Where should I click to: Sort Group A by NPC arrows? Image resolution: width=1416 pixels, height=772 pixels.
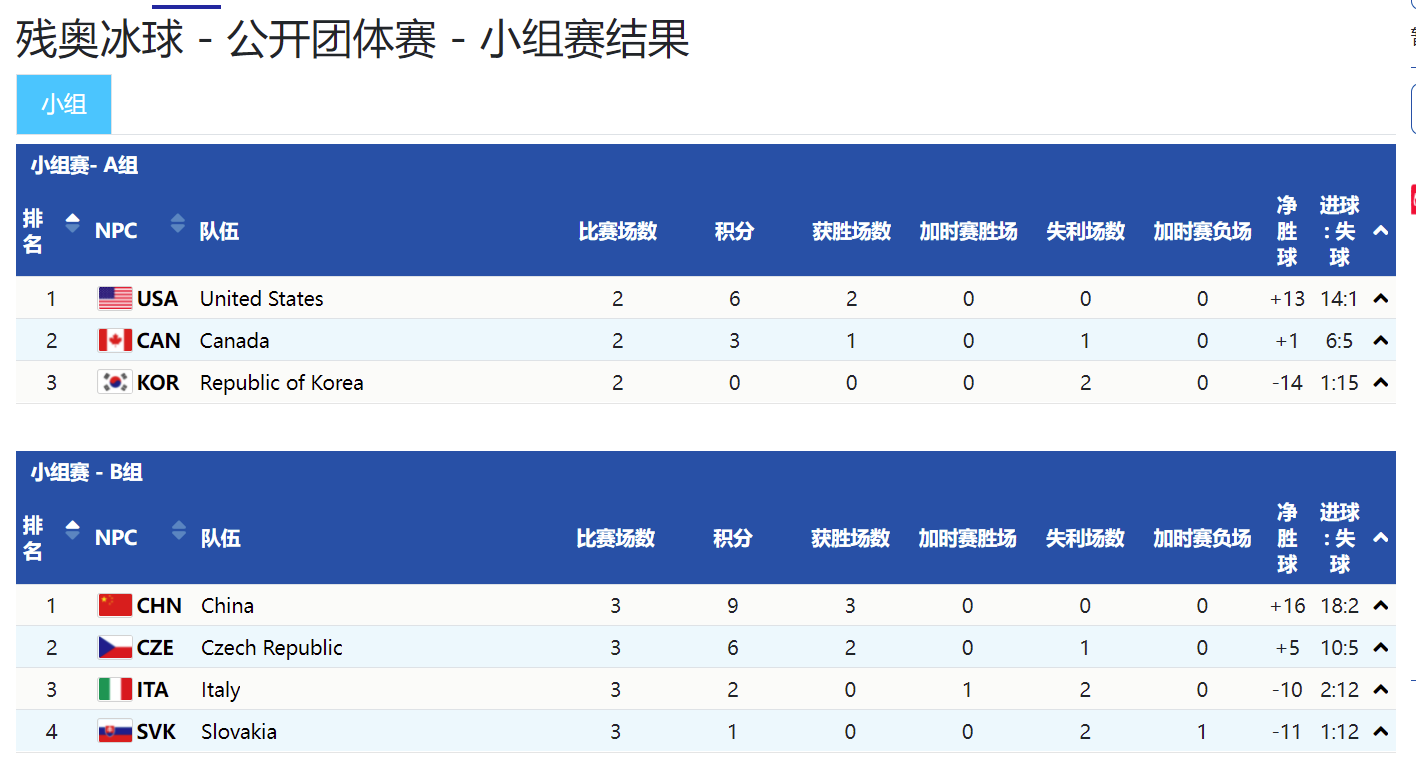(178, 223)
